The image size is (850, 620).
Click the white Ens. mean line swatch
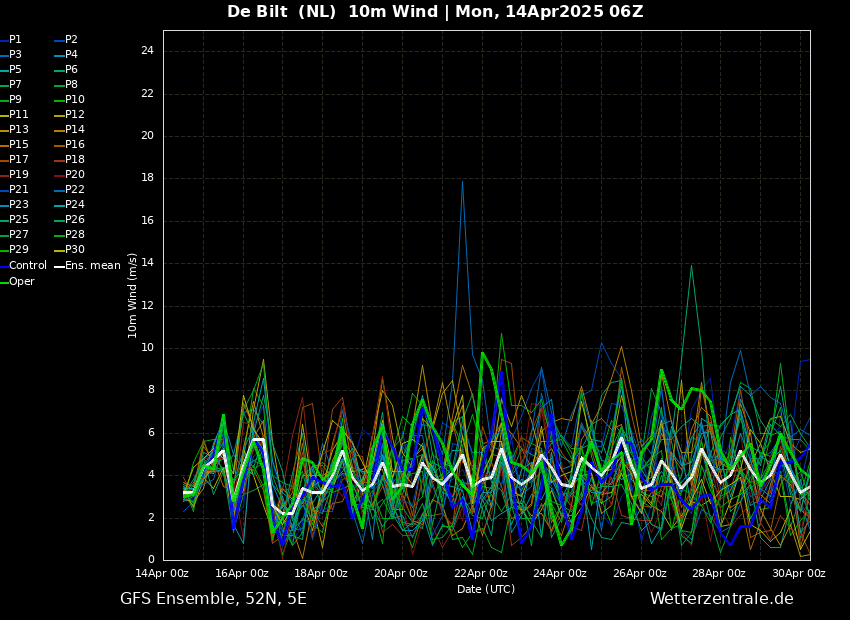59,266
